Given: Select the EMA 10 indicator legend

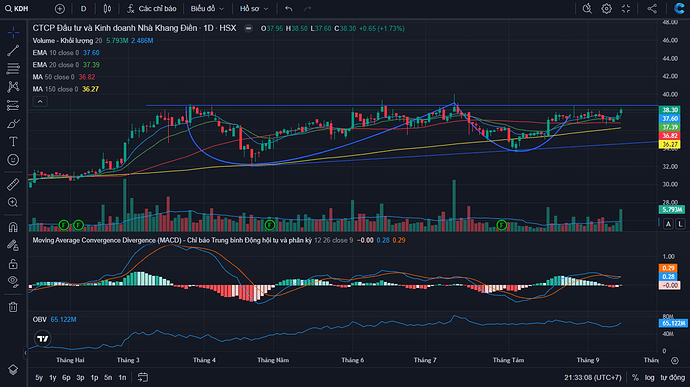Looking at the screenshot, I should [x=66, y=52].
